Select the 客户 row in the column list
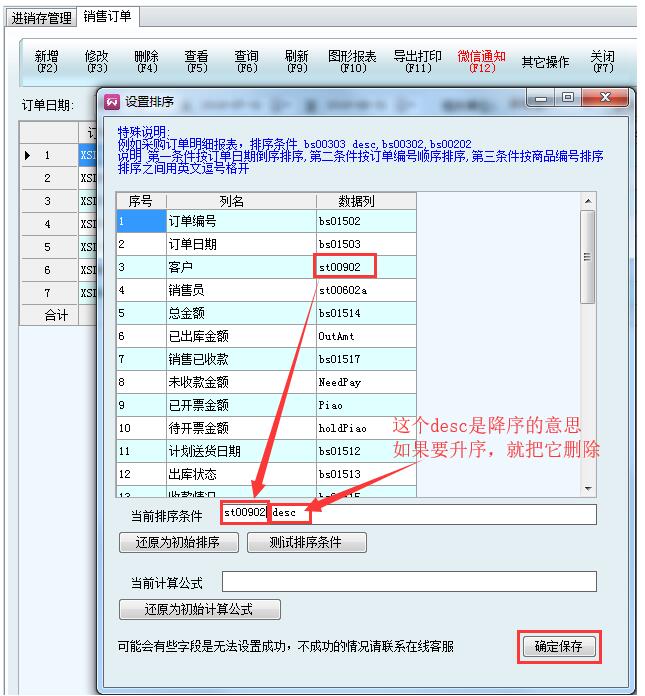The width and height of the screenshot is (645, 696). 240,267
